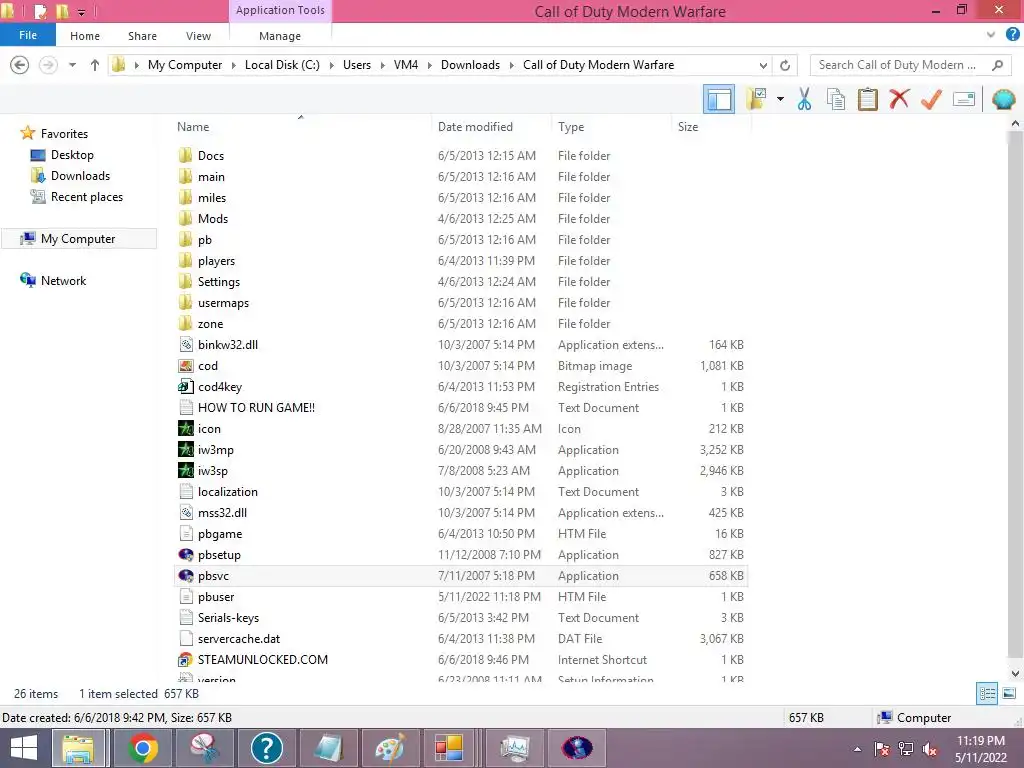Open the Manage ribbon tab

280,36
